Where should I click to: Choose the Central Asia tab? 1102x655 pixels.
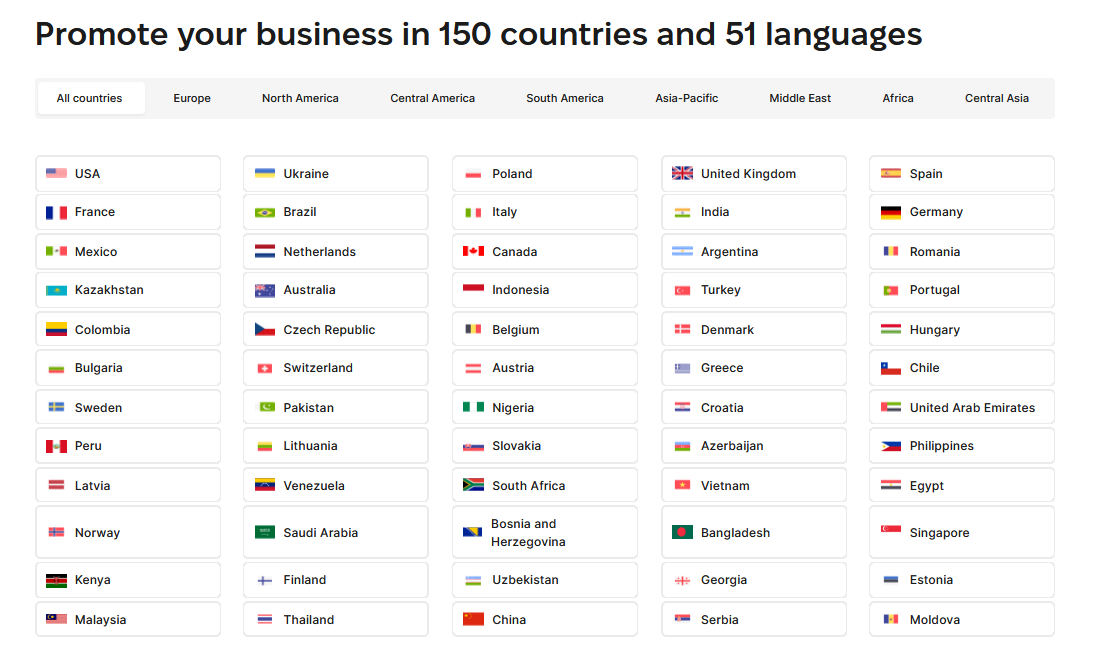tap(996, 98)
